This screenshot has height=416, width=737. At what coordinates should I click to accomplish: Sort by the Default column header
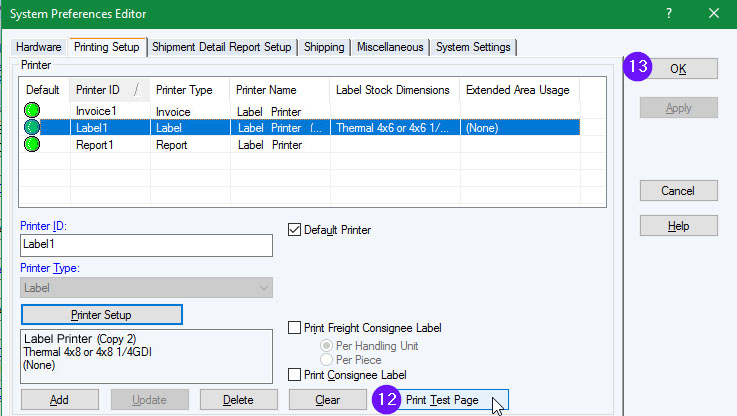click(x=44, y=90)
